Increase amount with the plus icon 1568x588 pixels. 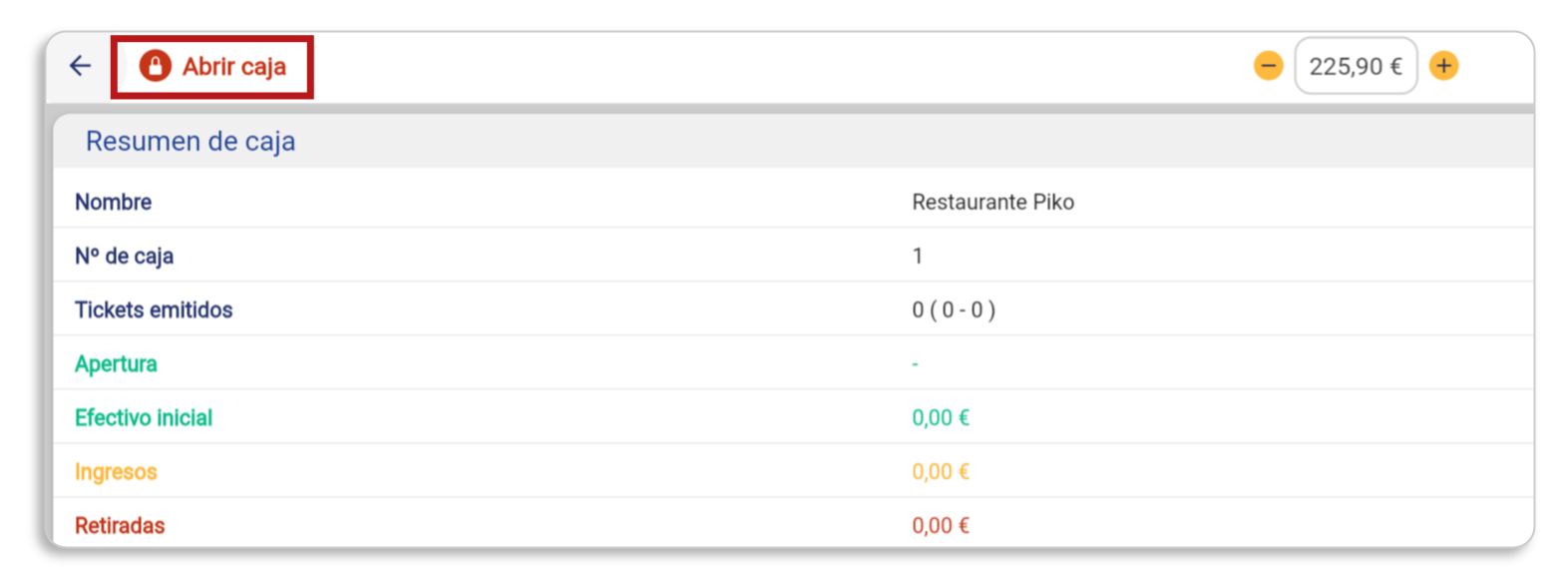coord(1443,66)
